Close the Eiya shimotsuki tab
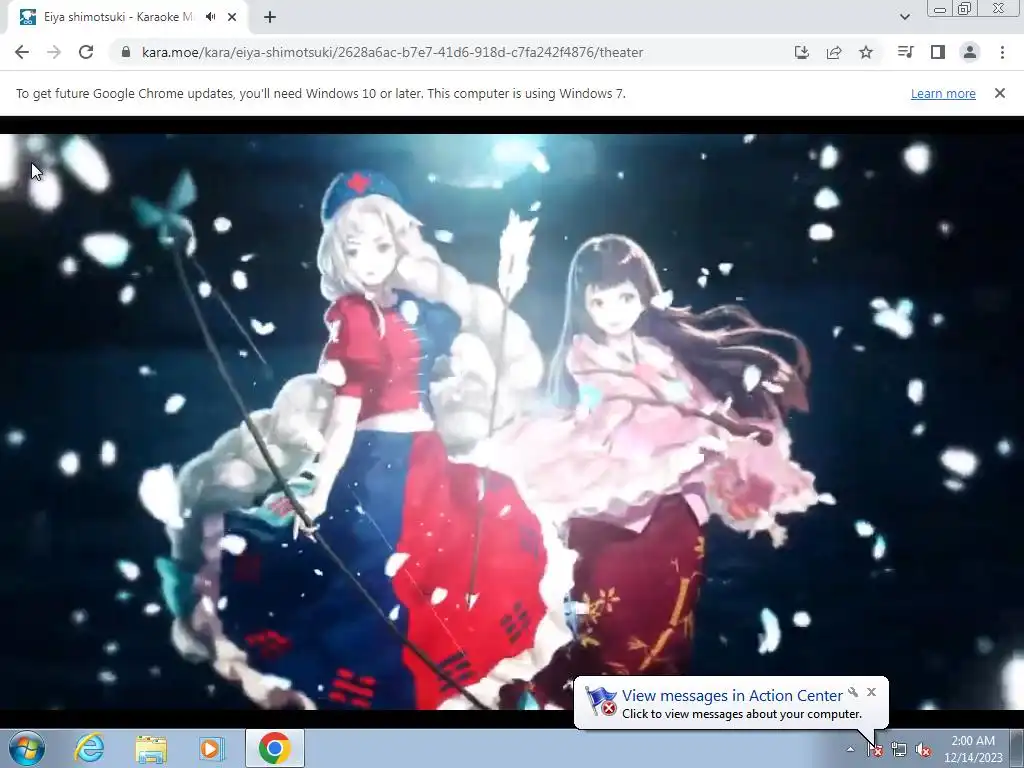1024x768 pixels. coord(232,17)
